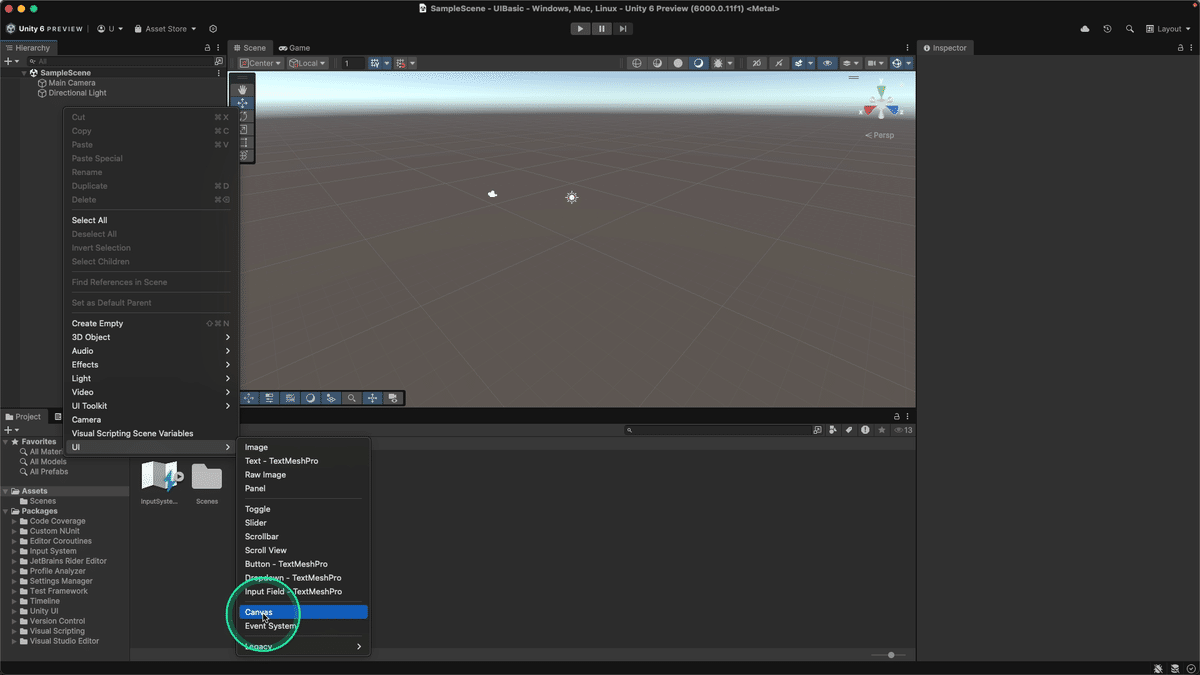Open the Undo History icon
Screen dimensions: 1200x675
[x=1107, y=29]
